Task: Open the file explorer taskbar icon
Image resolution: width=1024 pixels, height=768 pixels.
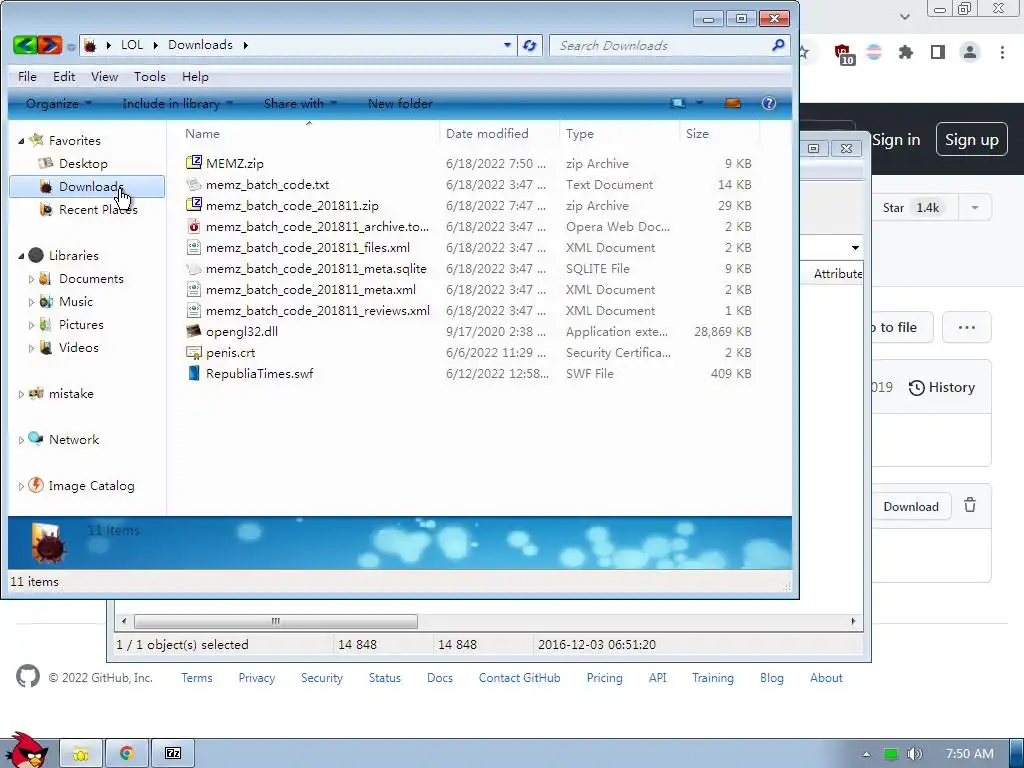Action: click(x=81, y=754)
